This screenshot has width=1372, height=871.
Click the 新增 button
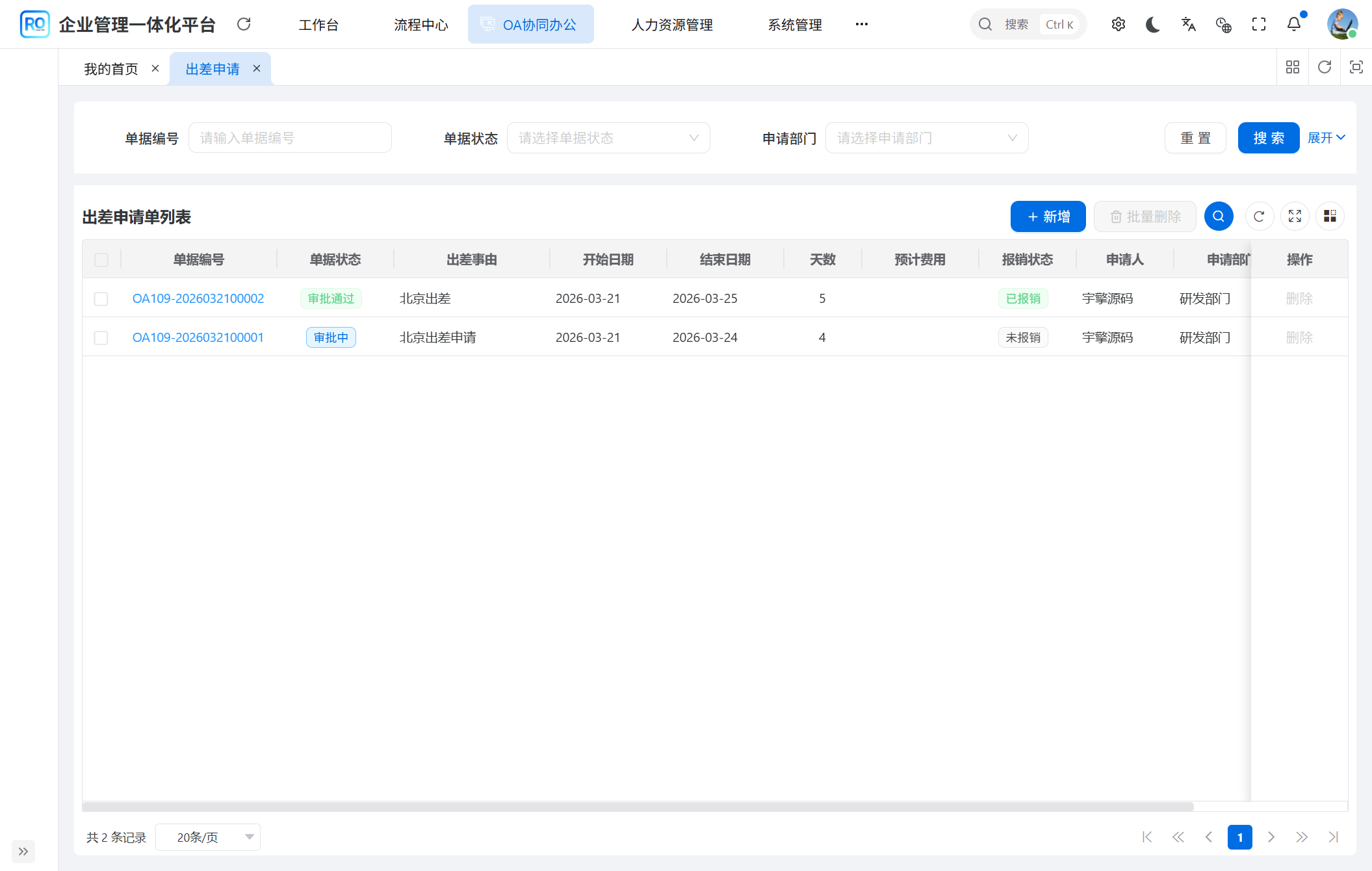(1048, 216)
